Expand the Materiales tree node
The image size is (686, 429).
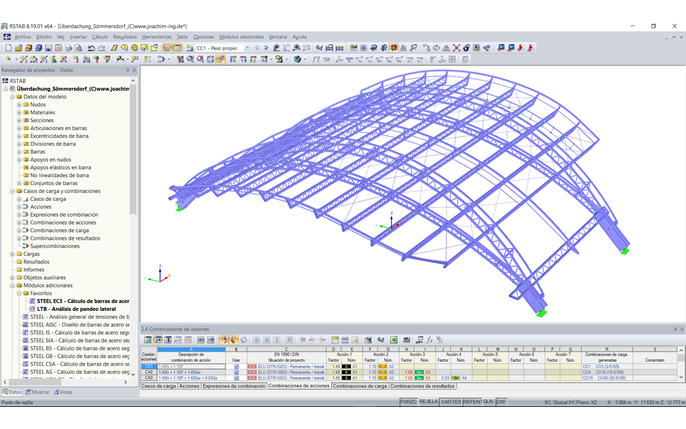click(x=19, y=112)
